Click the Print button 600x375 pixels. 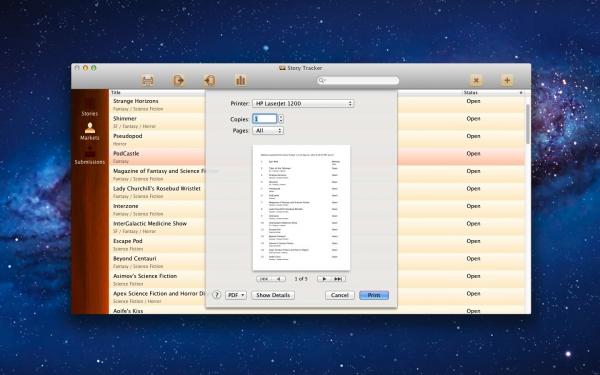(x=374, y=295)
